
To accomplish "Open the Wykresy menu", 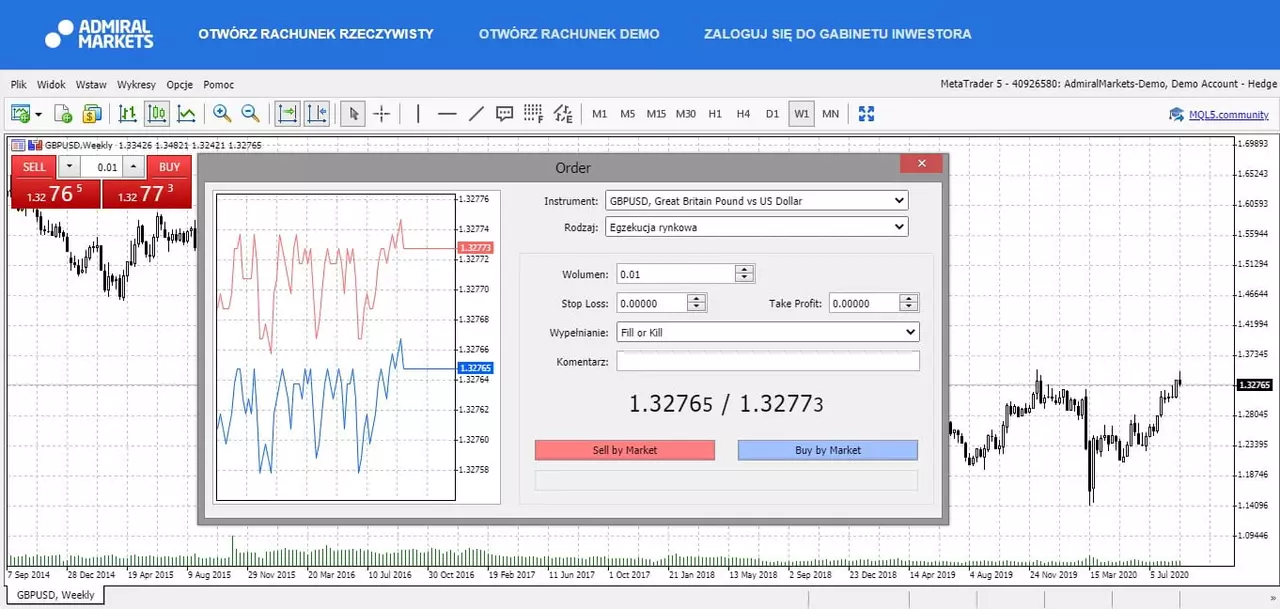I will coord(136,85).
